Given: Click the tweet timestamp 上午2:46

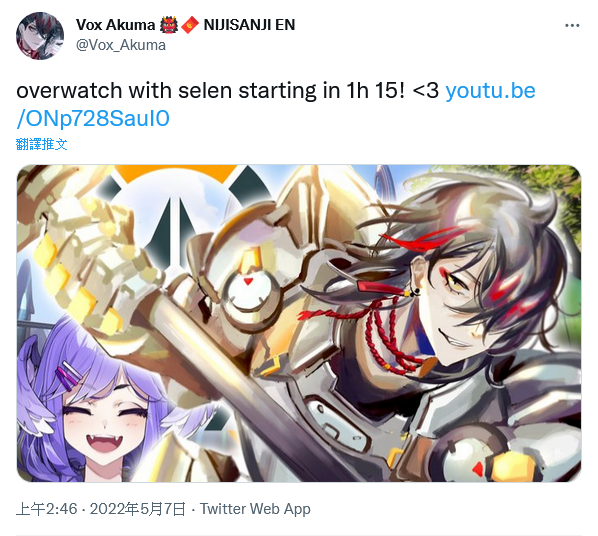Looking at the screenshot, I should [47, 509].
